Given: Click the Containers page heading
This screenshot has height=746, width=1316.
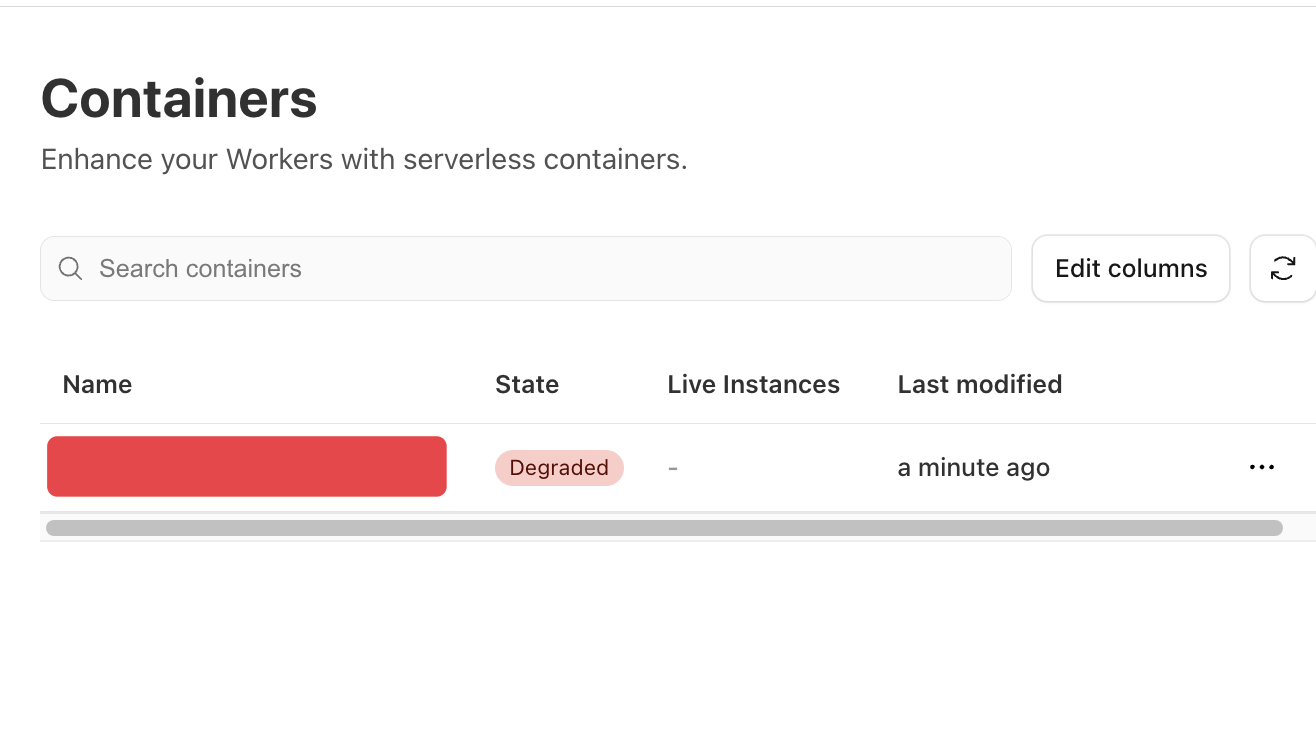Looking at the screenshot, I should click(179, 99).
